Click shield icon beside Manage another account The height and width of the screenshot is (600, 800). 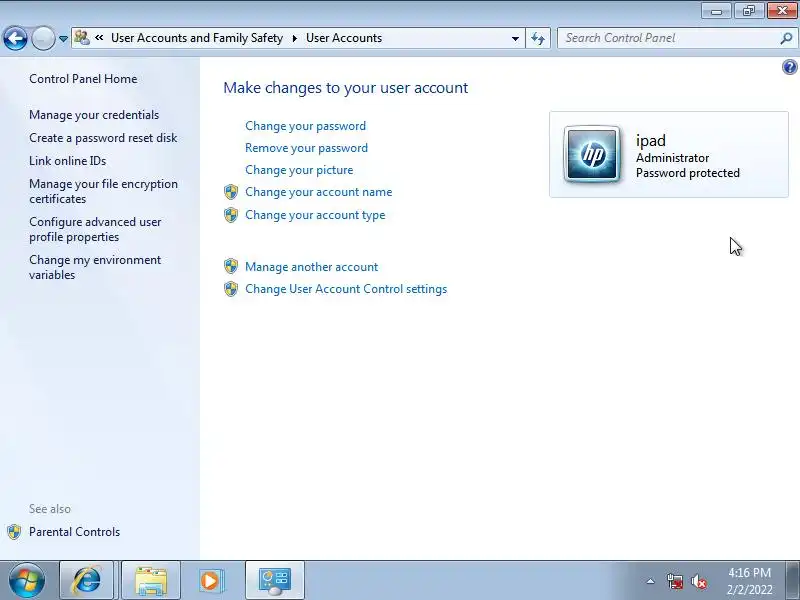(x=231, y=266)
